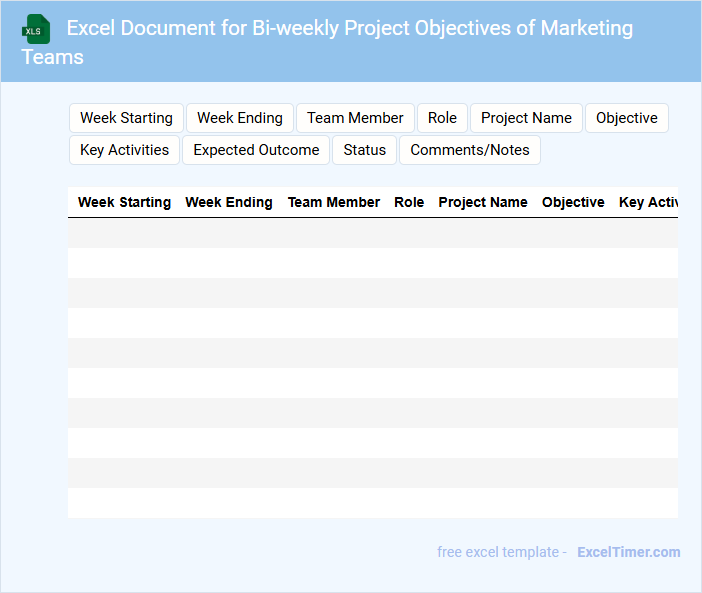Screen dimensions: 702x593
Task: Select the Project Name tag
Action: [x=526, y=118]
